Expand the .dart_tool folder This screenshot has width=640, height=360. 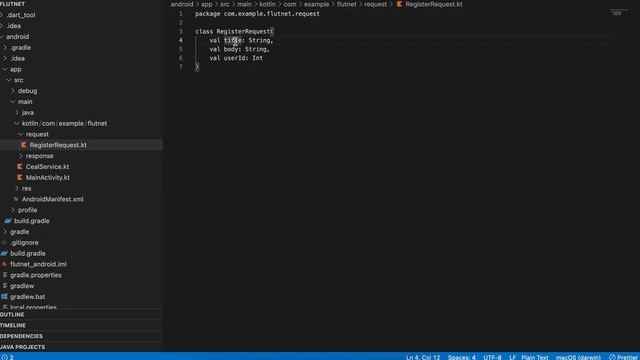pyautogui.click(x=20, y=15)
